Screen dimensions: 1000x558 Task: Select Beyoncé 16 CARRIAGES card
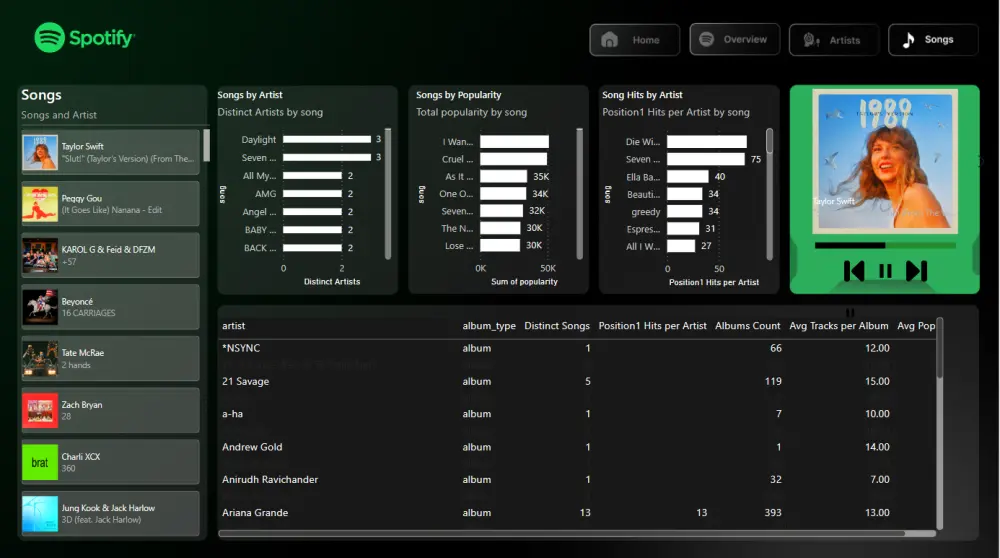[x=111, y=307]
